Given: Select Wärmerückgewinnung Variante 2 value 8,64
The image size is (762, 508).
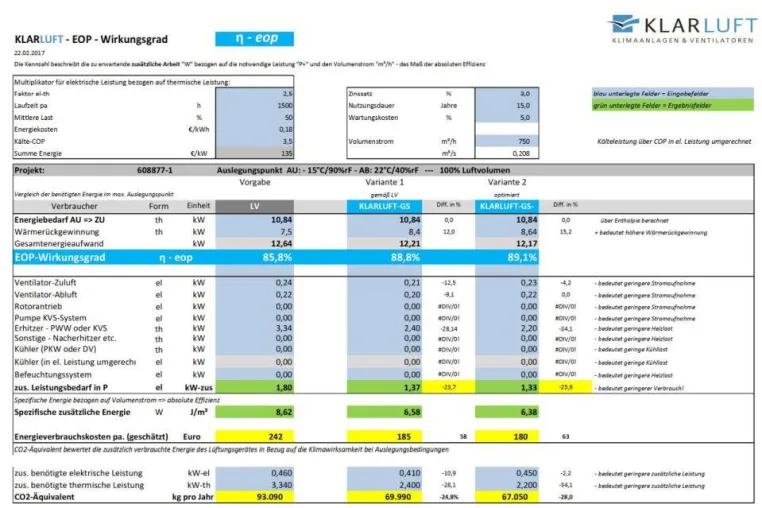Looking at the screenshot, I should (506, 232).
